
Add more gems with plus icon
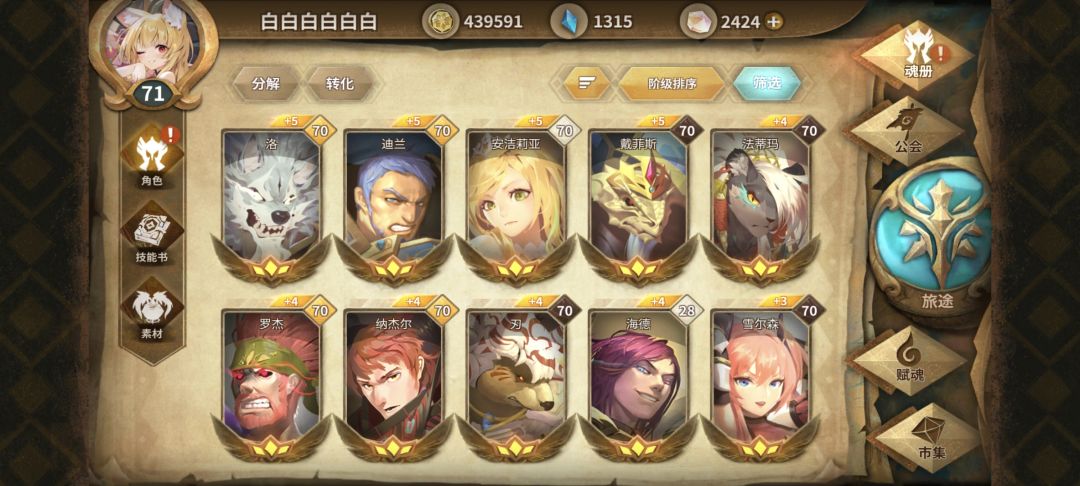773,22
